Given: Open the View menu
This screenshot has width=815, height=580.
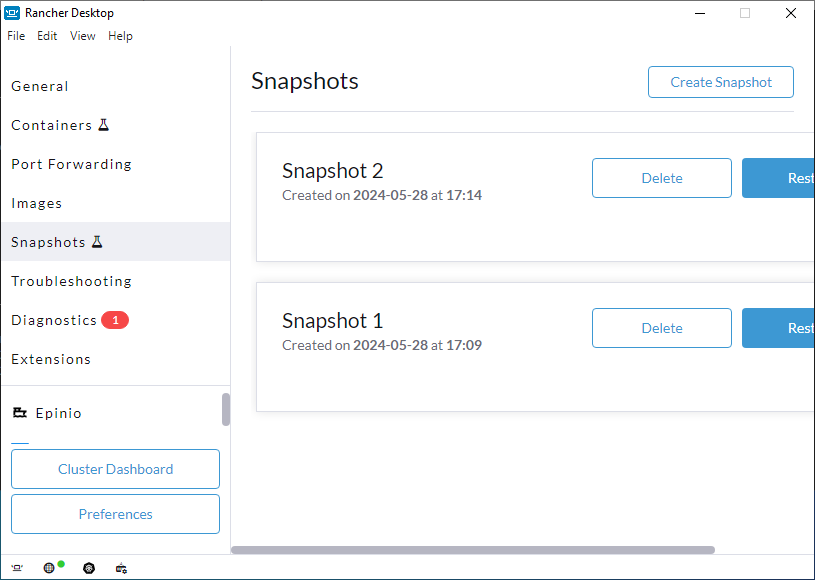Looking at the screenshot, I should coord(83,36).
